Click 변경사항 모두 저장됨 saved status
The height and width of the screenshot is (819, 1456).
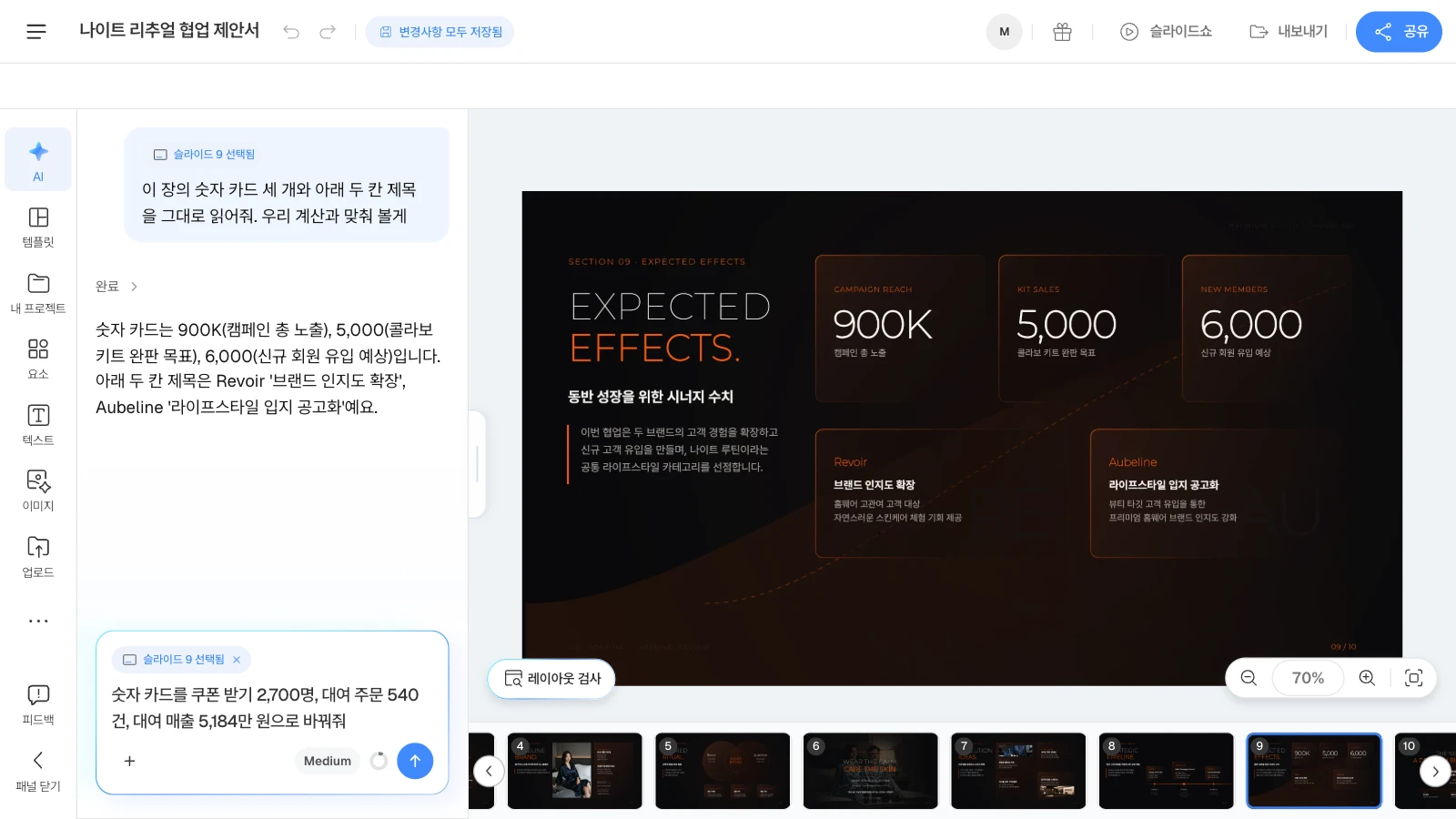click(440, 32)
